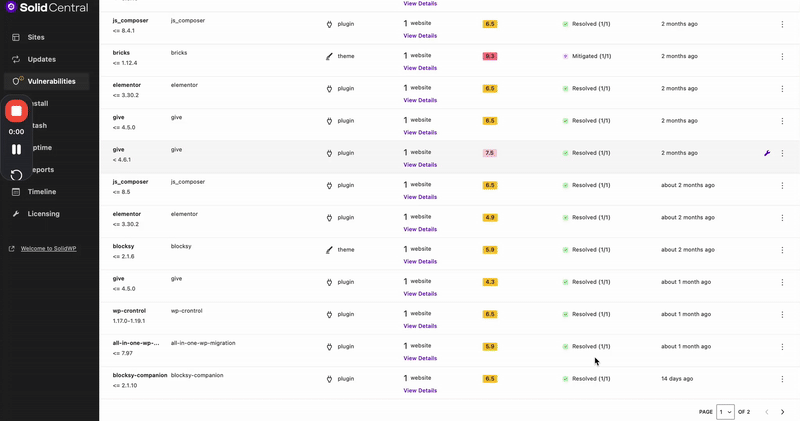The height and width of the screenshot is (421, 800).
Task: Click the Vulnerabilities shield icon
Action: (17, 81)
